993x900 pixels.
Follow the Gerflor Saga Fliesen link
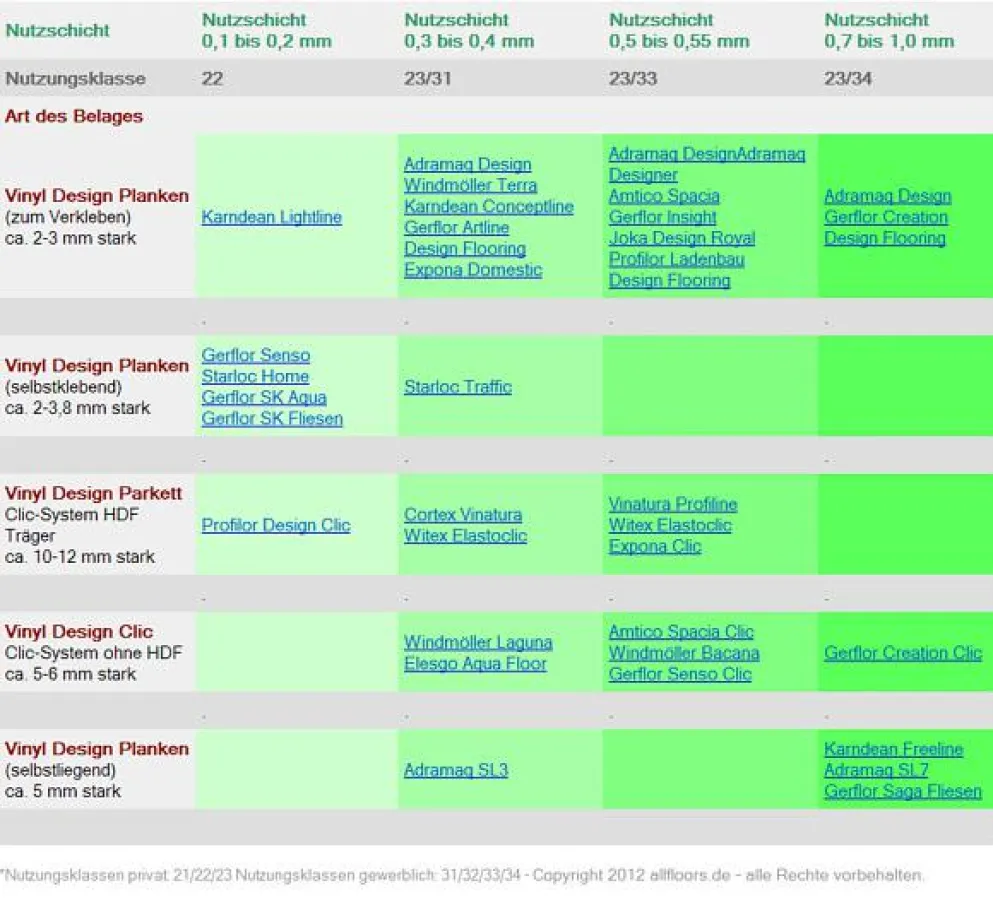click(x=902, y=791)
